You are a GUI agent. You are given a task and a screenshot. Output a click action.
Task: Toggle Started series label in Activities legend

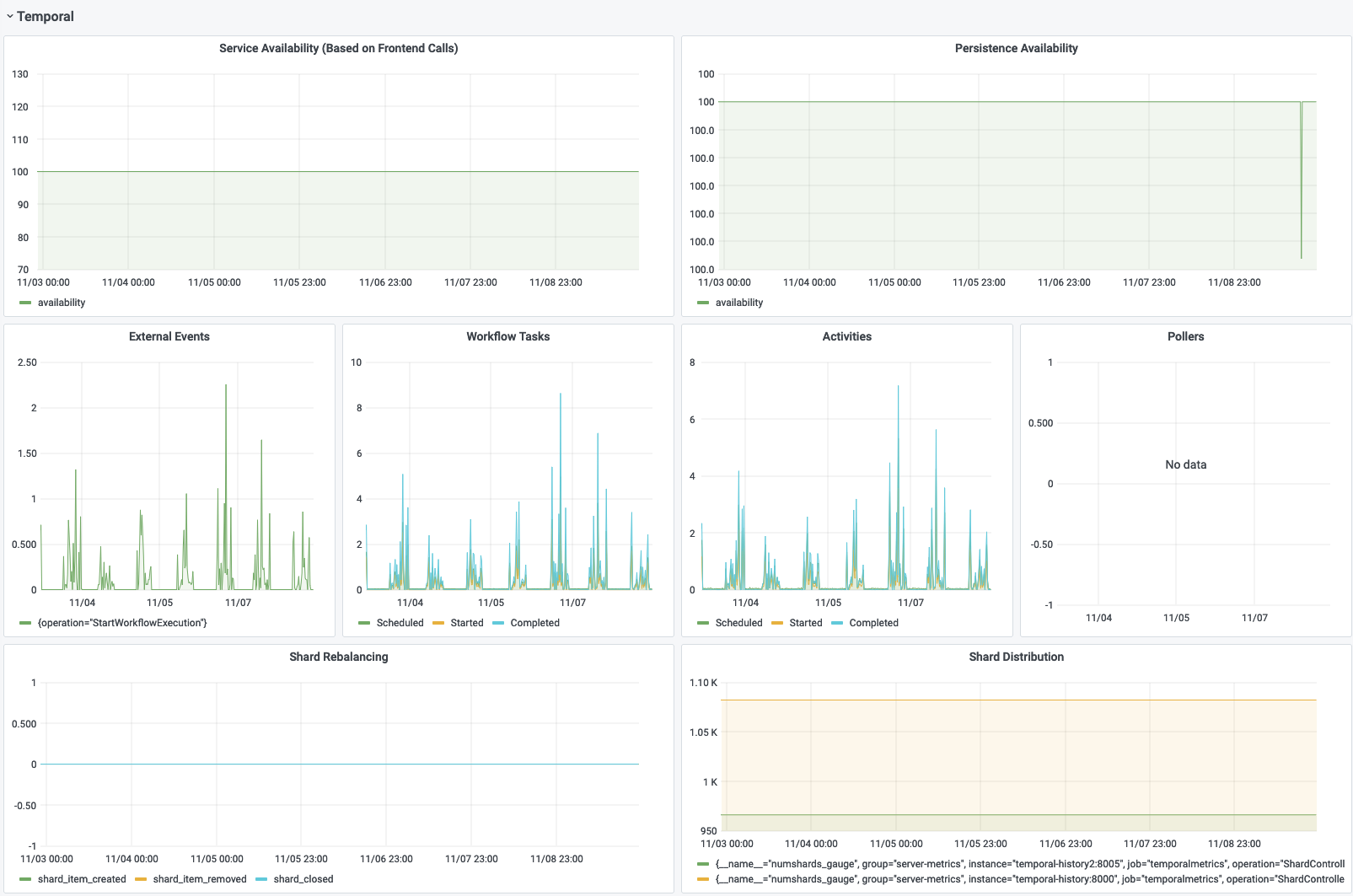point(806,623)
